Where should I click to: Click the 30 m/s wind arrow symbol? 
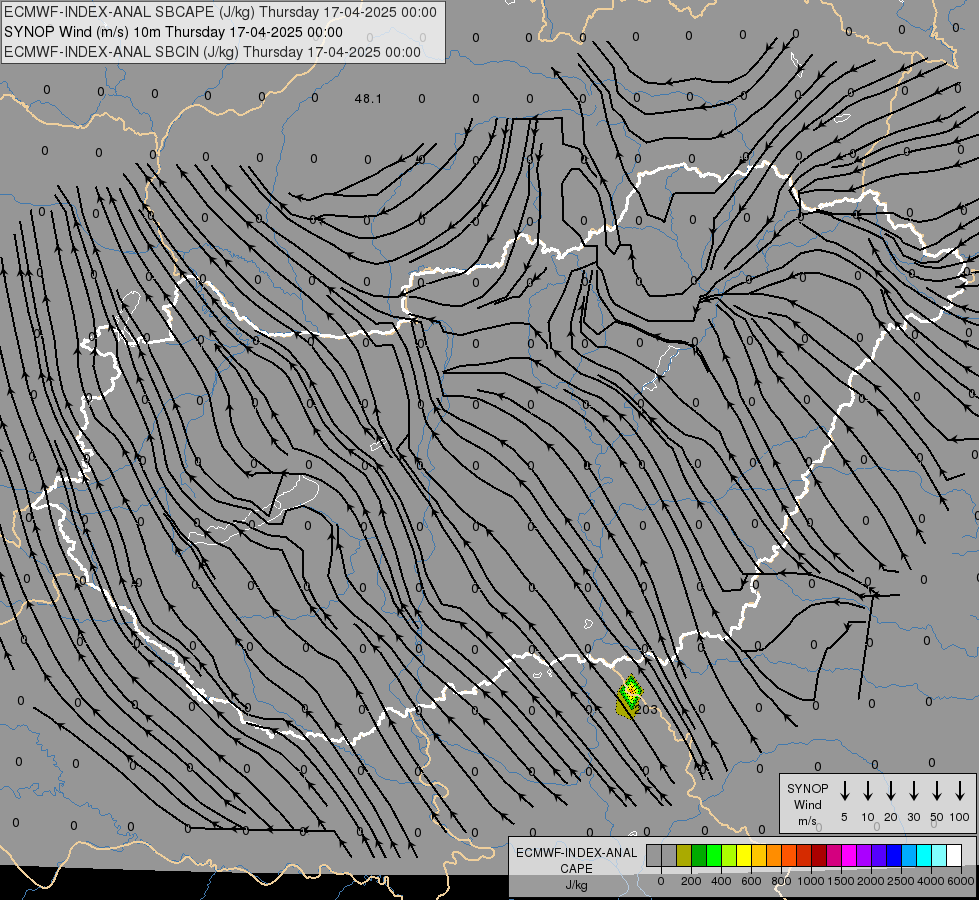(913, 791)
